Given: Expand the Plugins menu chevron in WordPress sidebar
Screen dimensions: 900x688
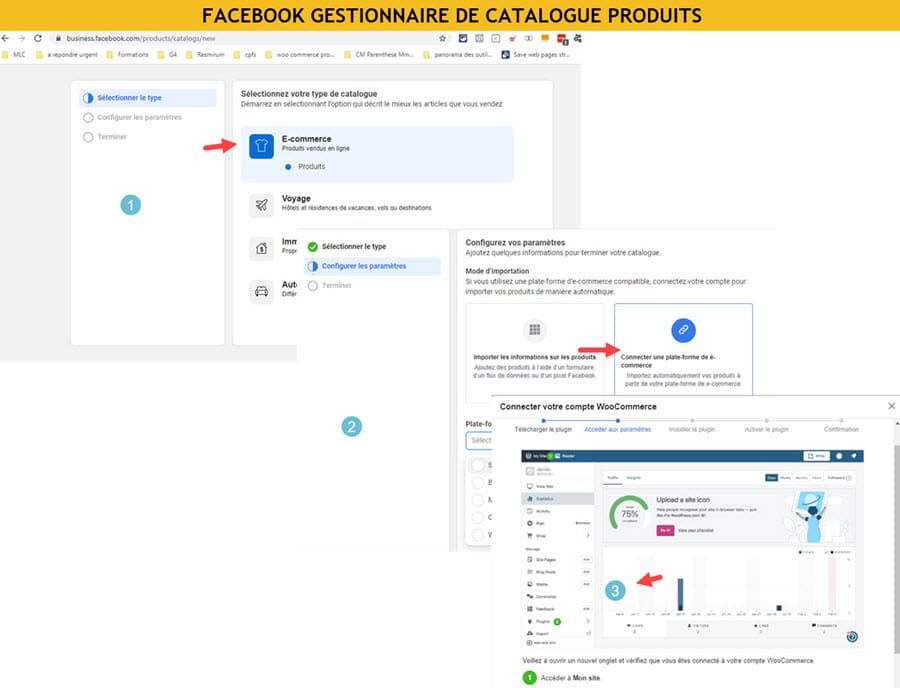Looking at the screenshot, I should pos(588,621).
